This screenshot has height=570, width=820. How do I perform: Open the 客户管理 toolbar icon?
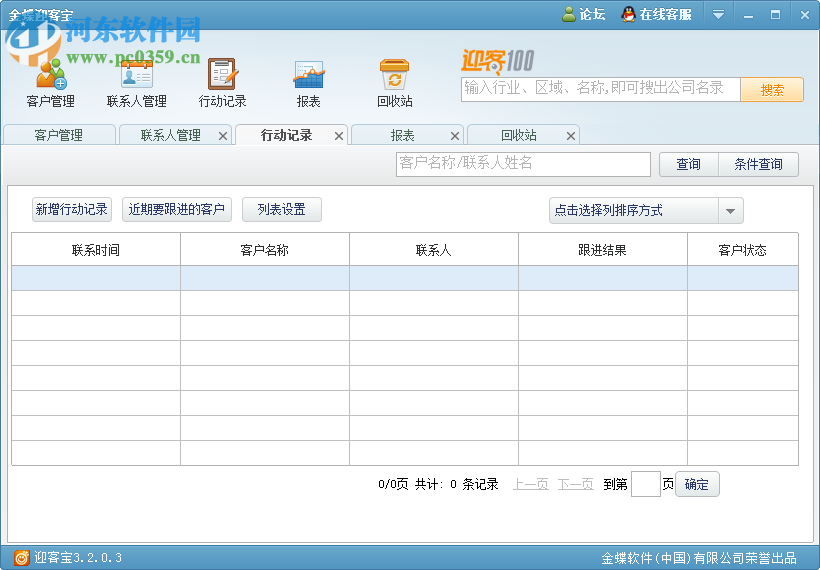coord(51,83)
